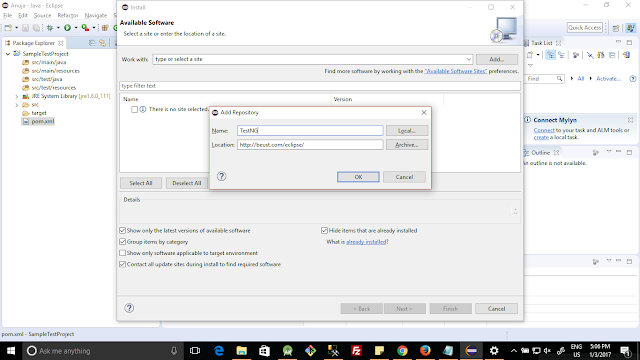This screenshot has width=640, height=360.
Task: Open the External Tools dropdown arrow
Action: [x=94, y=28]
